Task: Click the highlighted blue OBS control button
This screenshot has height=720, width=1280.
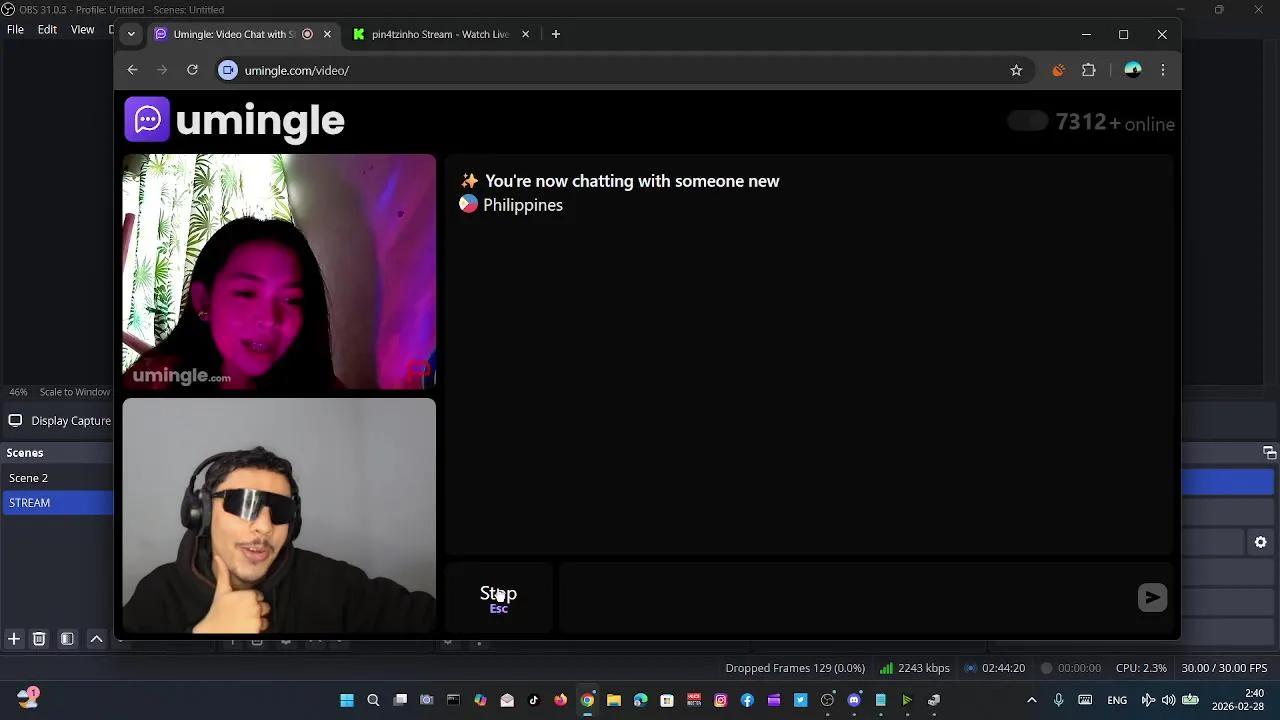Action: pos(1227,482)
